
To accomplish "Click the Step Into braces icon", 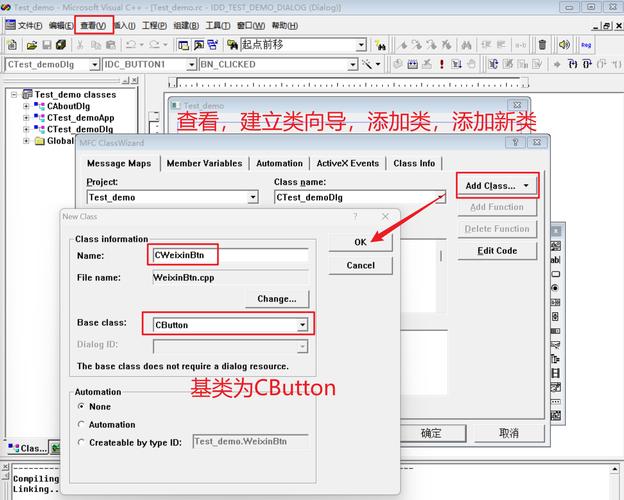I will point(572,64).
